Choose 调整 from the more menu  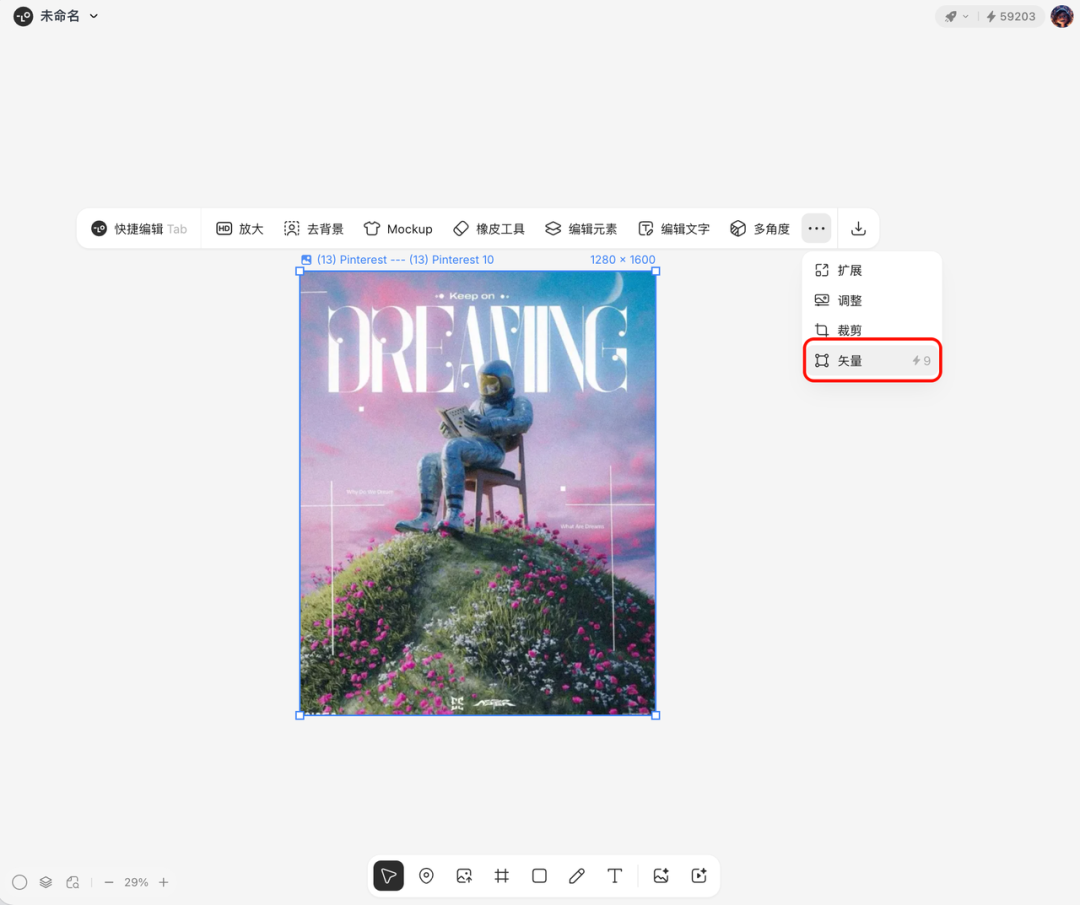tap(872, 300)
